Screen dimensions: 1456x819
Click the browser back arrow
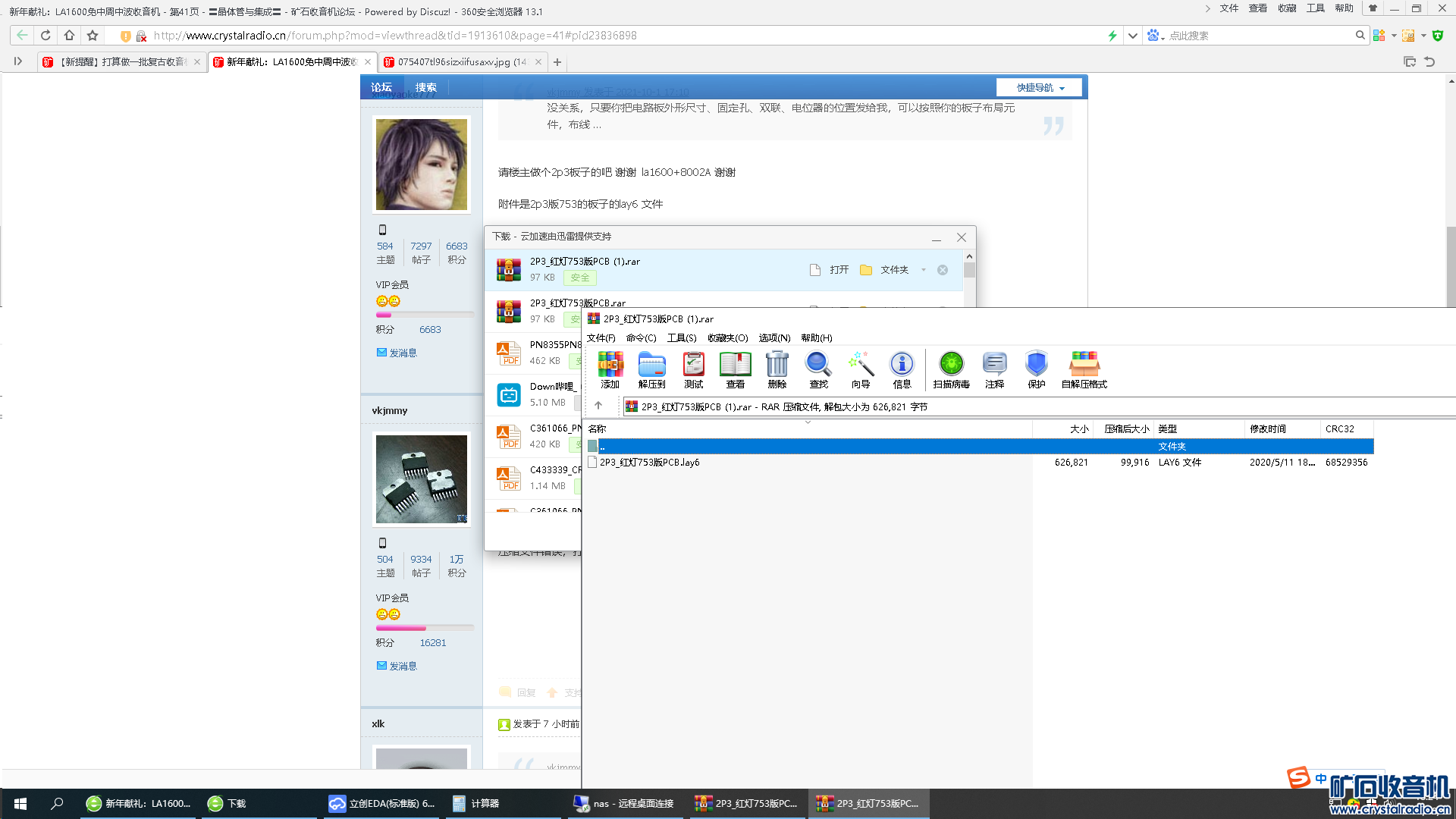[x=22, y=35]
